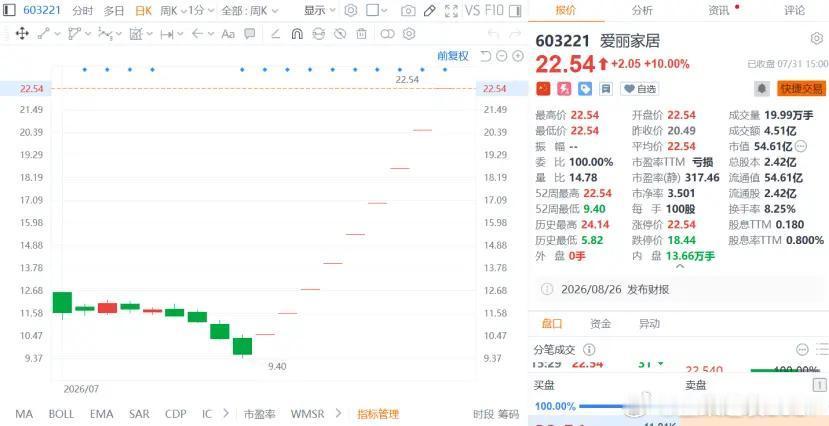The width and height of the screenshot is (829, 426).
Task: Toggle hide drawings eye-slash icon
Action: (x=340, y=34)
